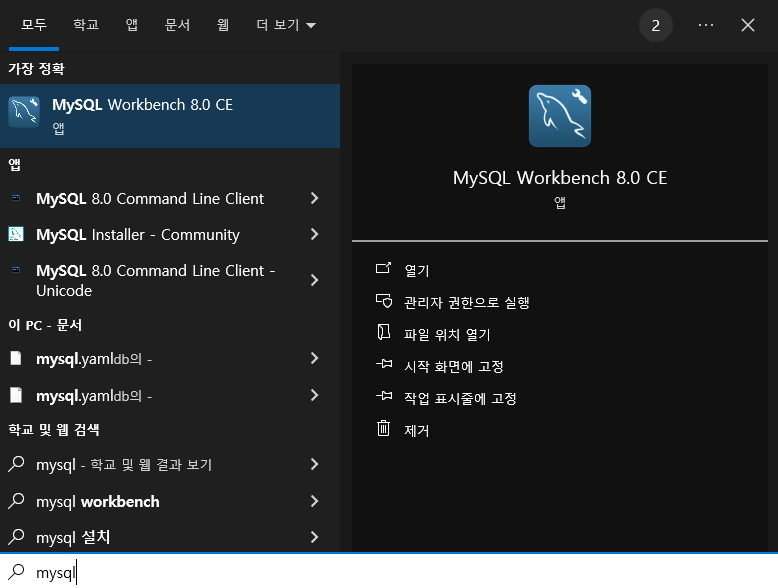Click the run-as-administrator shield icon
Screen dimensions: 778x588
click(384, 301)
